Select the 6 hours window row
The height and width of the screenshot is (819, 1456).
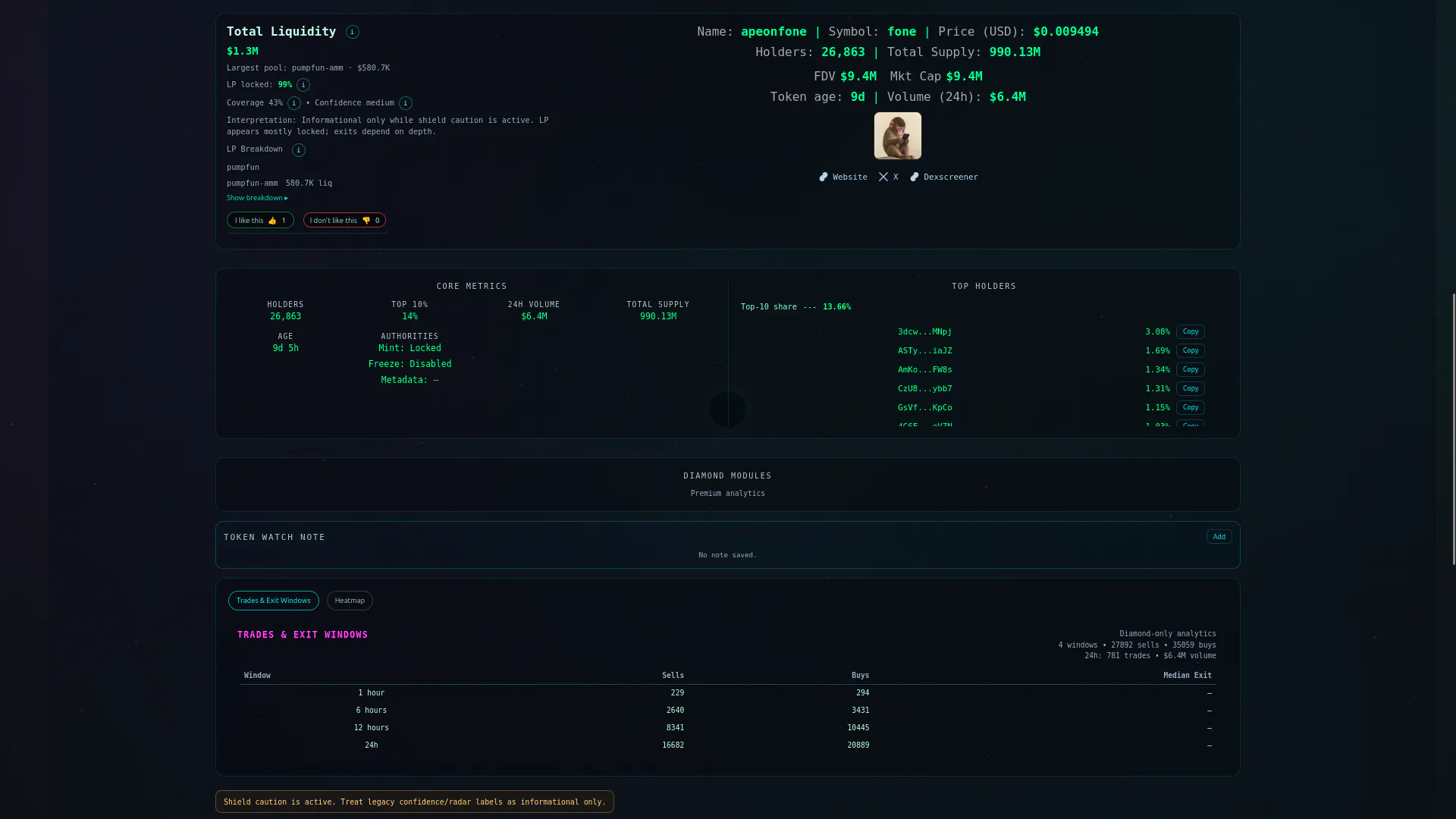pyautogui.click(x=727, y=711)
